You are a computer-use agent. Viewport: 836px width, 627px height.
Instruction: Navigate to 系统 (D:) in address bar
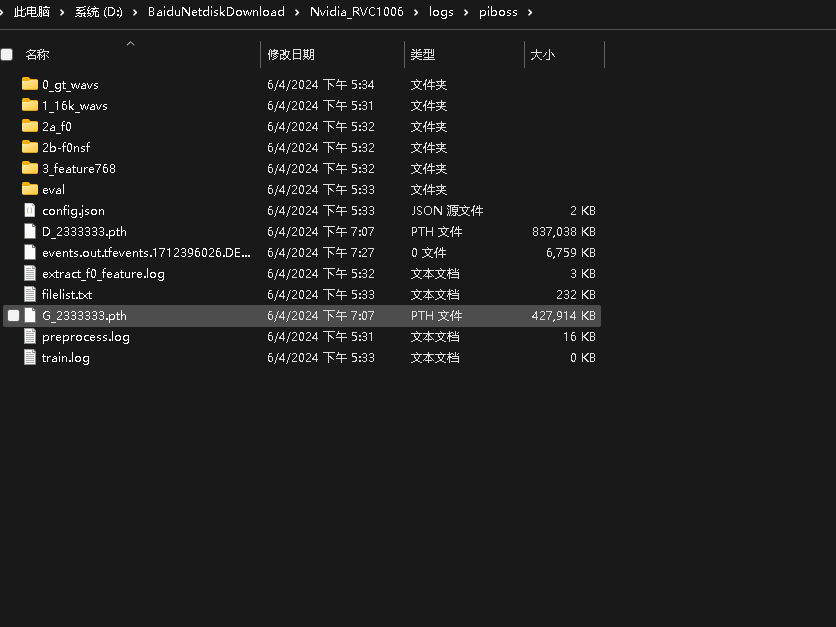(99, 12)
